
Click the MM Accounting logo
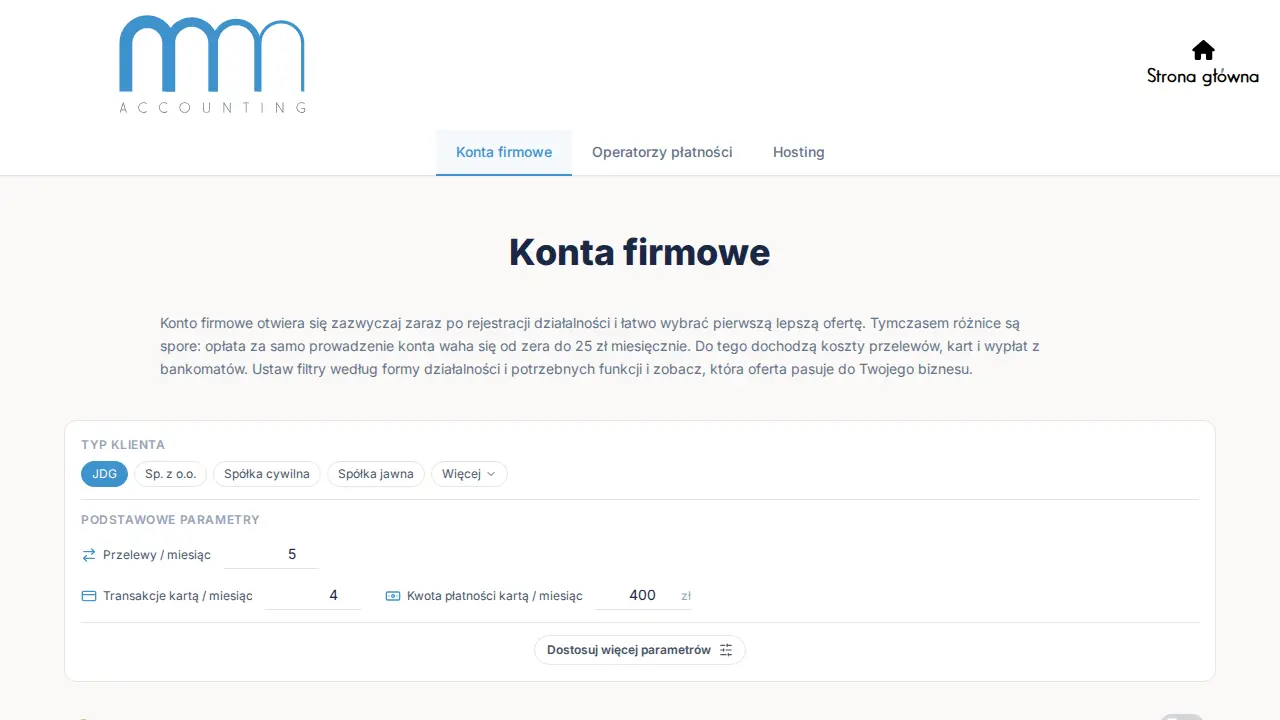tap(212, 64)
